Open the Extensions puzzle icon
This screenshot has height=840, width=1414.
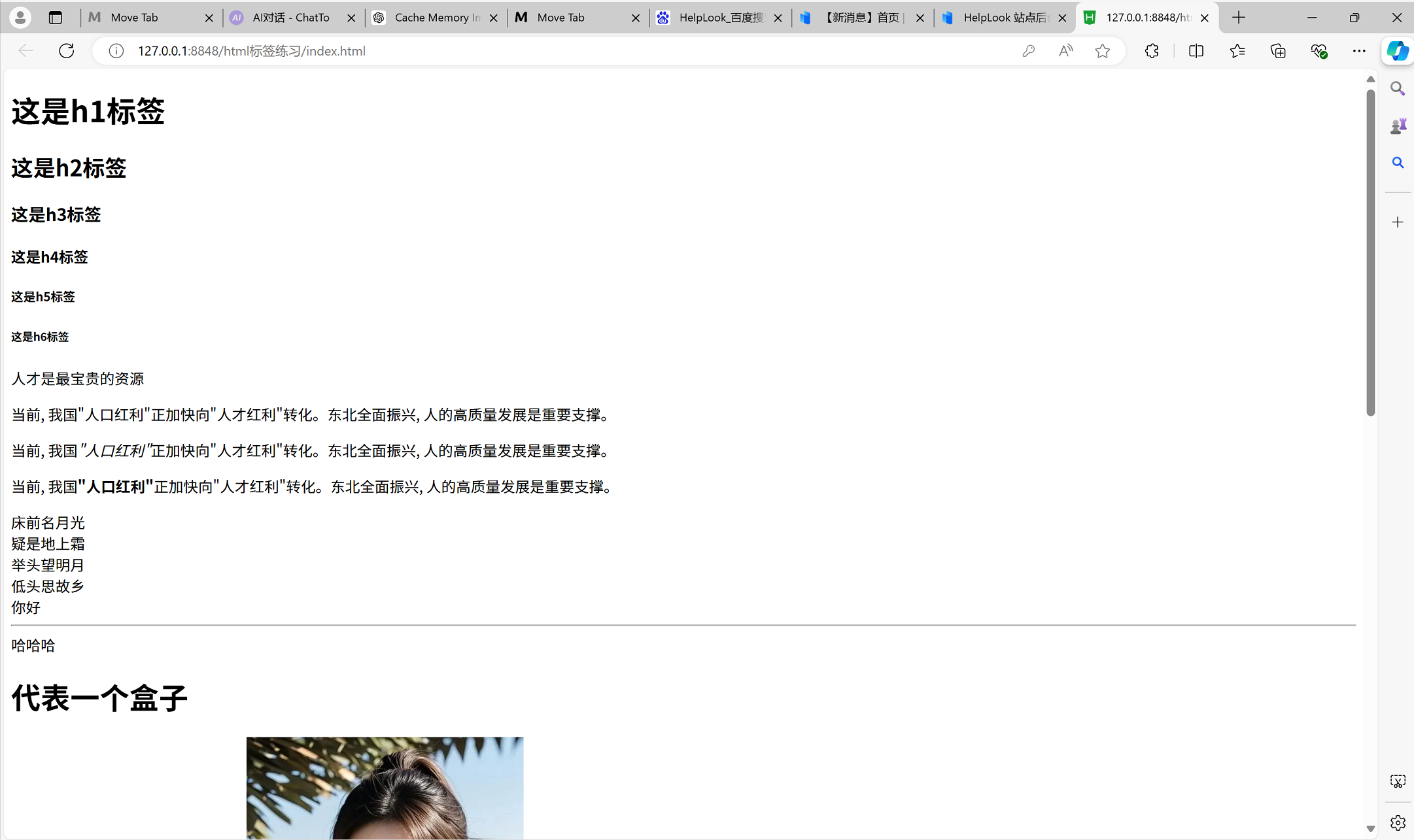[1152, 51]
